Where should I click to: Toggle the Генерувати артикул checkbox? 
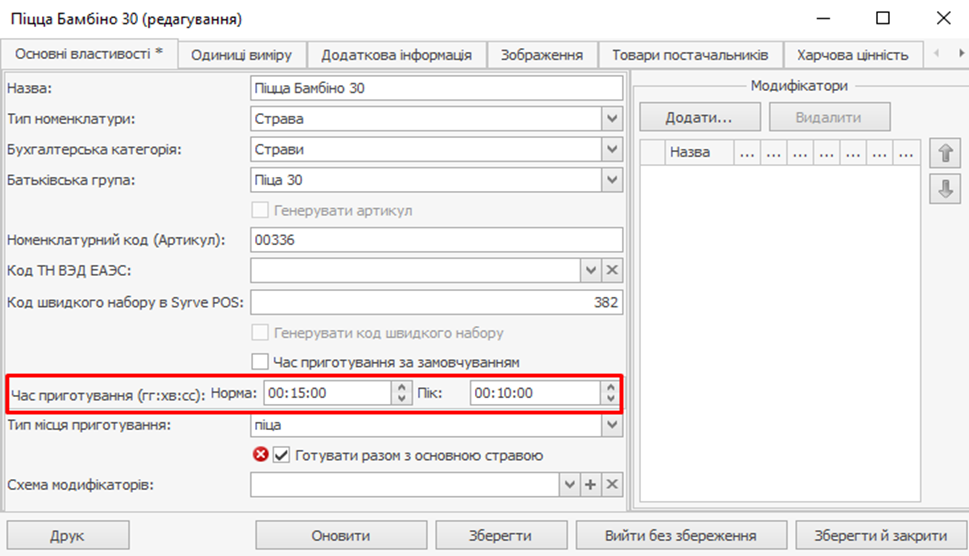[x=261, y=211]
